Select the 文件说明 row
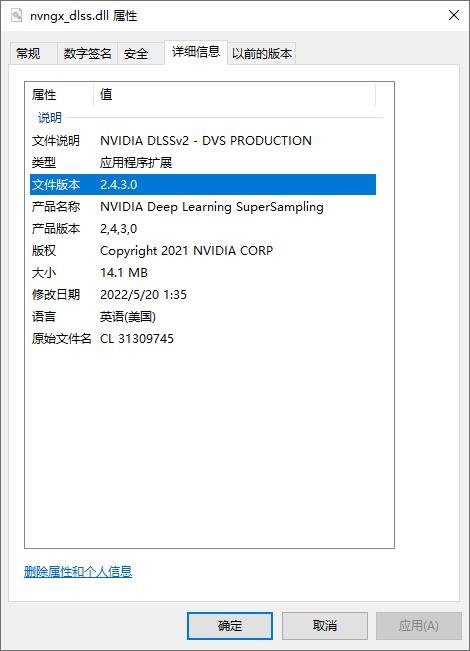Viewport: 470px width, 651px height. click(203, 141)
